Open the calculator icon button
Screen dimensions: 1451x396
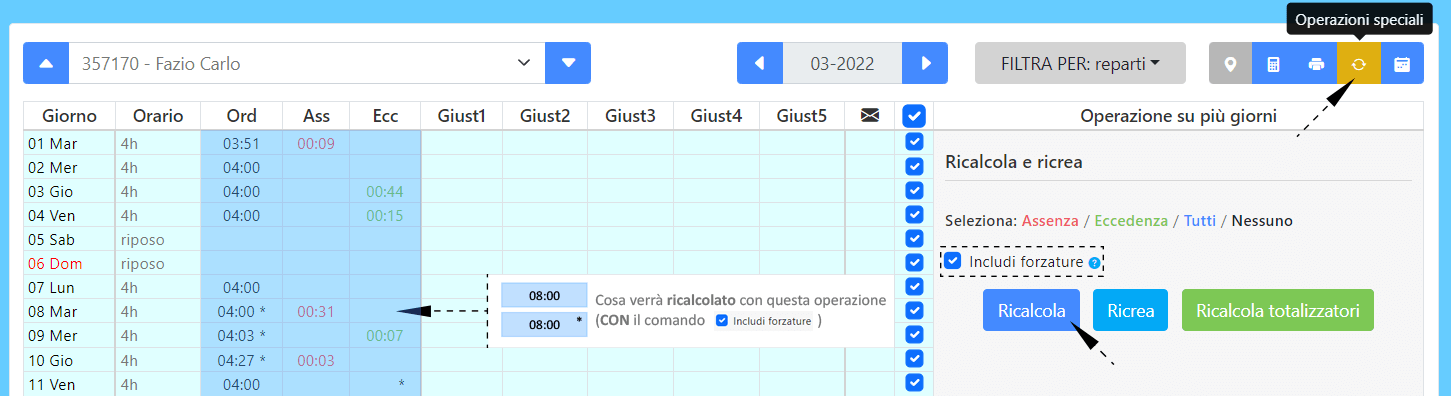click(1273, 63)
